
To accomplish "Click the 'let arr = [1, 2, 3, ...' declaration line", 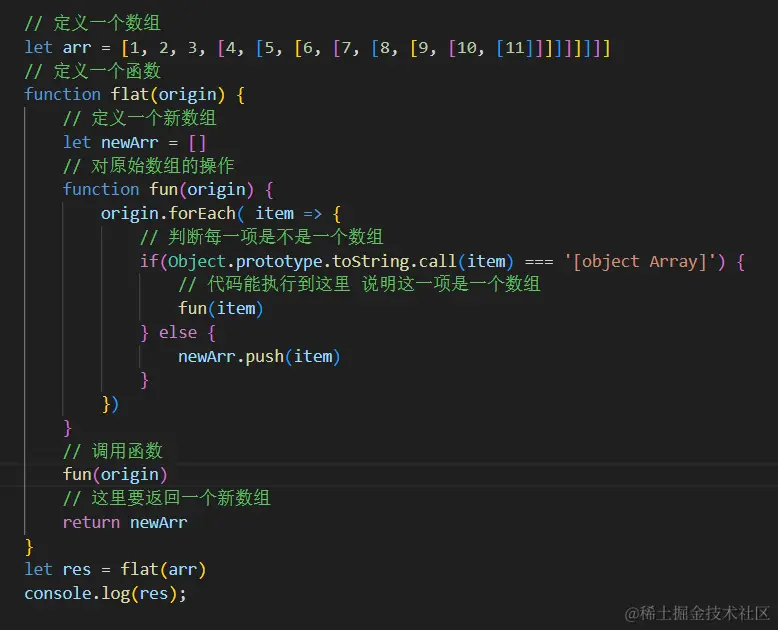I will (x=318, y=48).
